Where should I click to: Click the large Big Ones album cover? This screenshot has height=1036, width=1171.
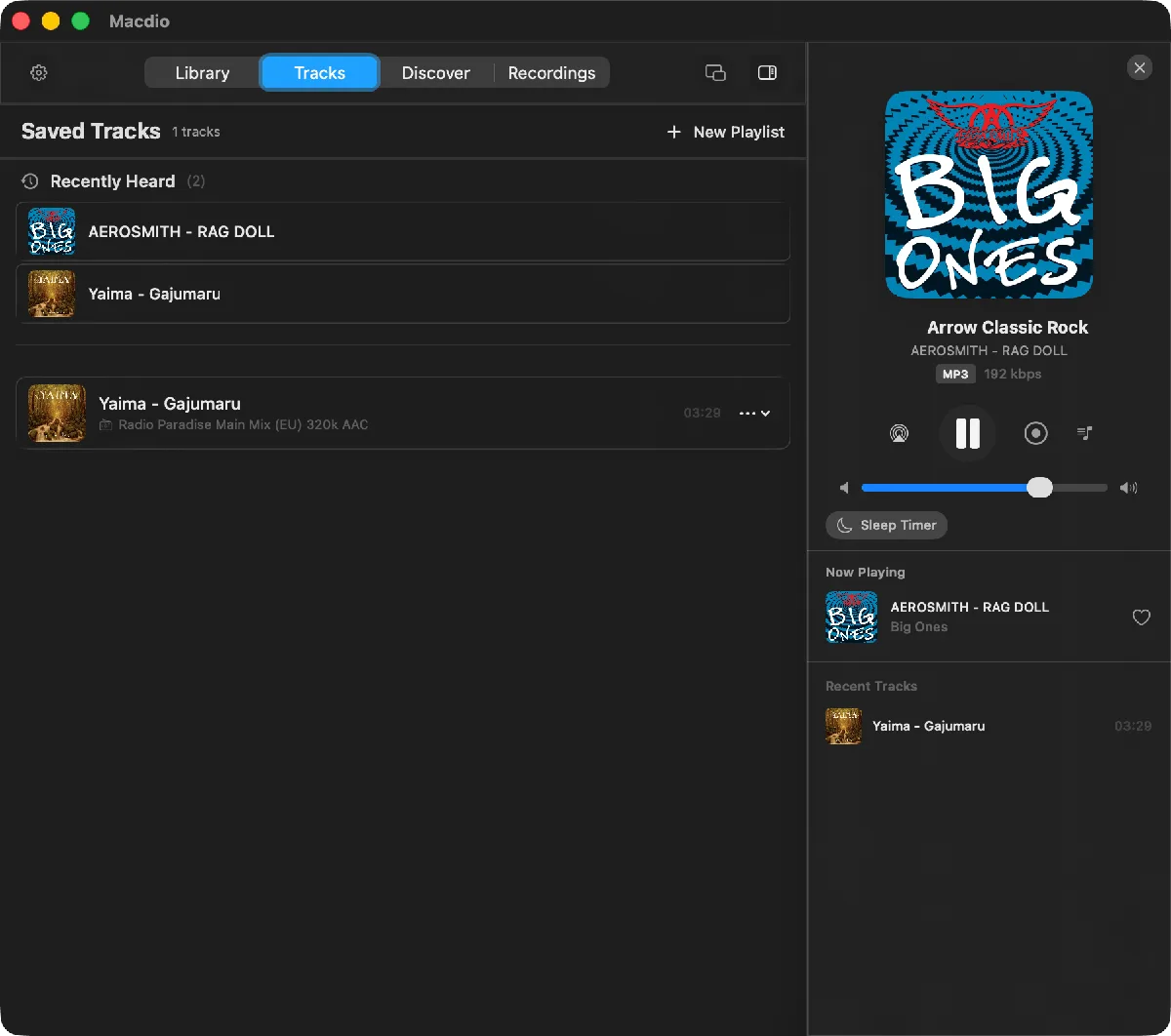click(989, 194)
